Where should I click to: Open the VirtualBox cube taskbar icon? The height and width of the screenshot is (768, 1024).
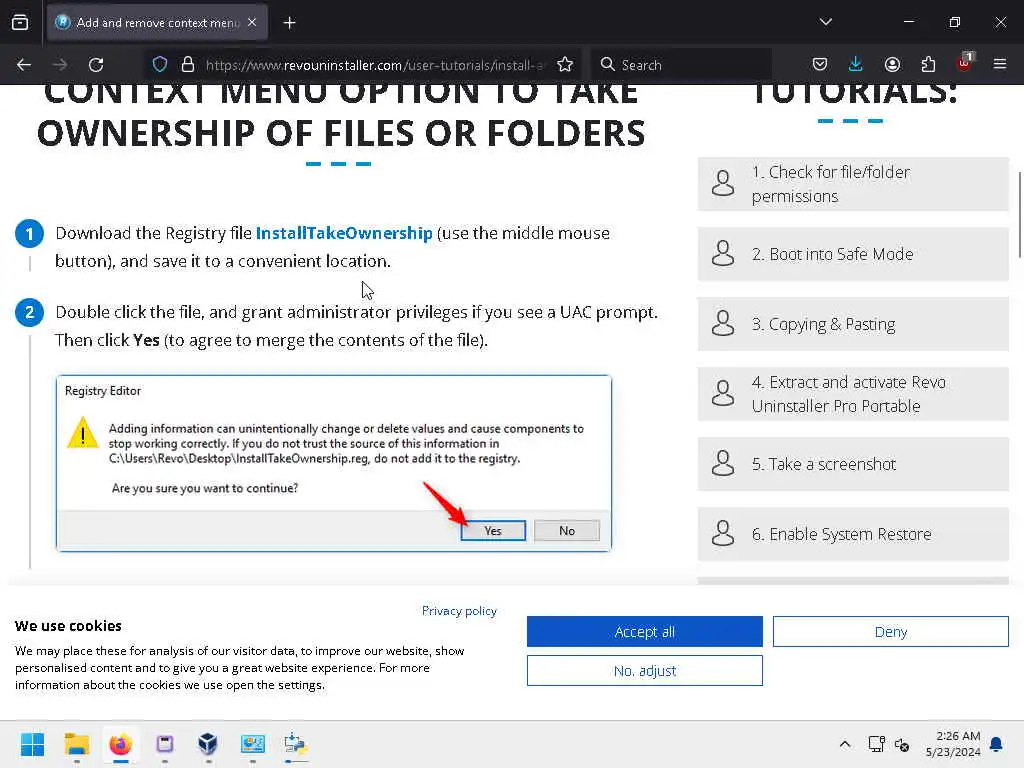pos(208,744)
